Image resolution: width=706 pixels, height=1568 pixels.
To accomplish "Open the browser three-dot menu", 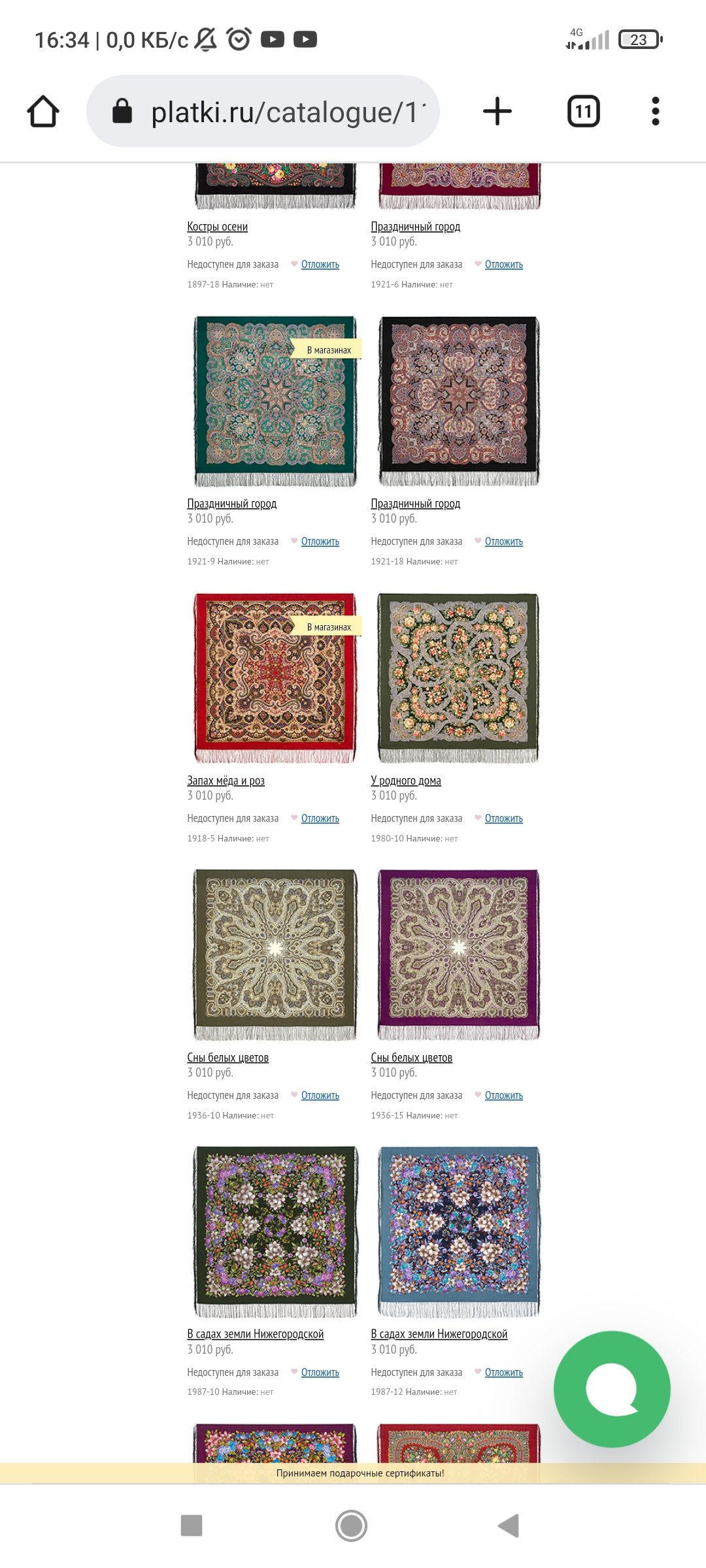I will pyautogui.click(x=656, y=111).
